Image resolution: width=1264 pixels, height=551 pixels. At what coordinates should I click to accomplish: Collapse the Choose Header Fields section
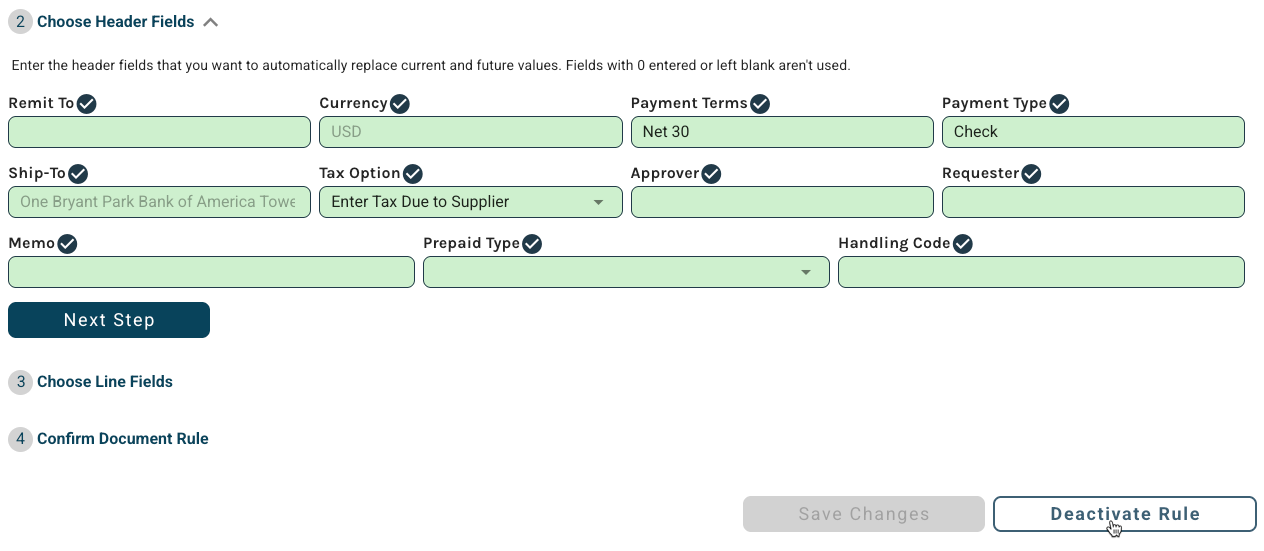click(x=211, y=22)
